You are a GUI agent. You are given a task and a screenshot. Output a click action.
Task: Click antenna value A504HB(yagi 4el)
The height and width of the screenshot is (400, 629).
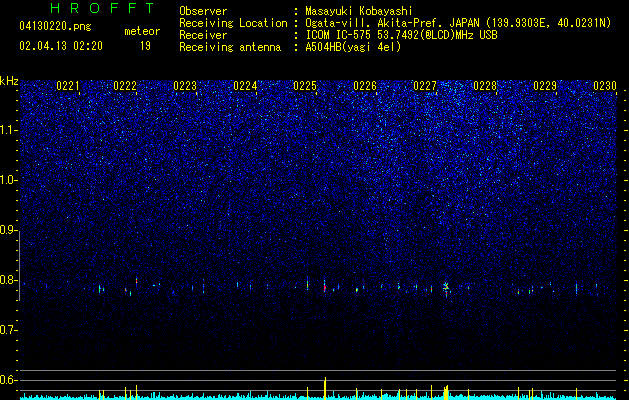[x=353, y=47]
